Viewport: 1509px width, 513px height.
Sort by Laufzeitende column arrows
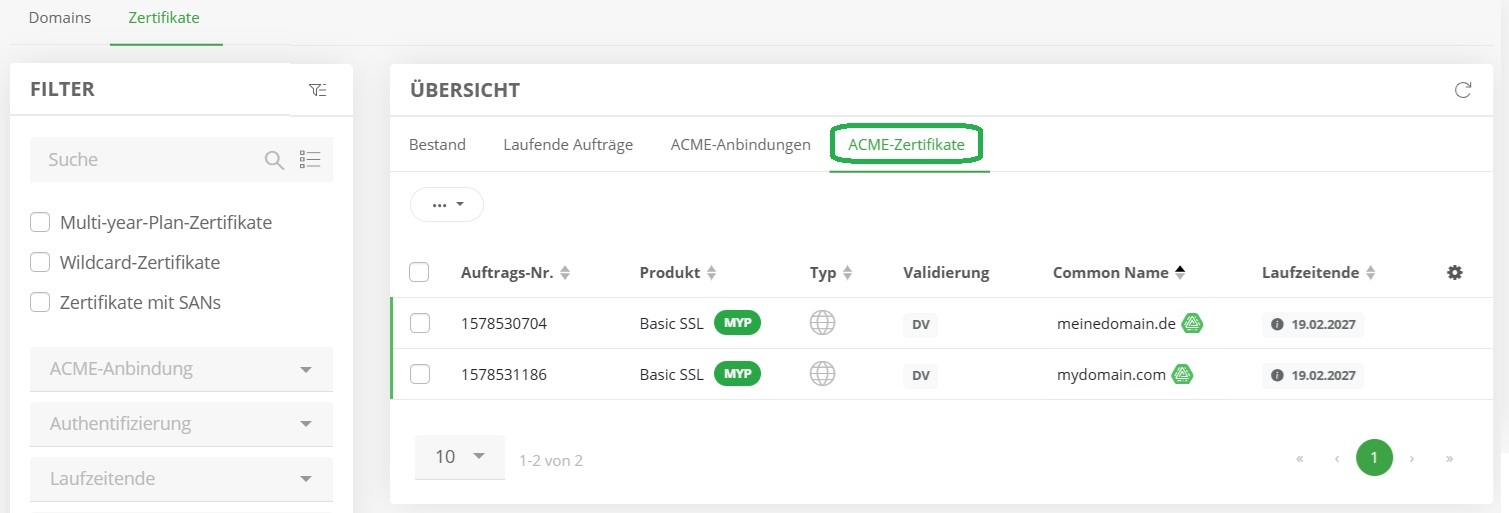(1371, 272)
